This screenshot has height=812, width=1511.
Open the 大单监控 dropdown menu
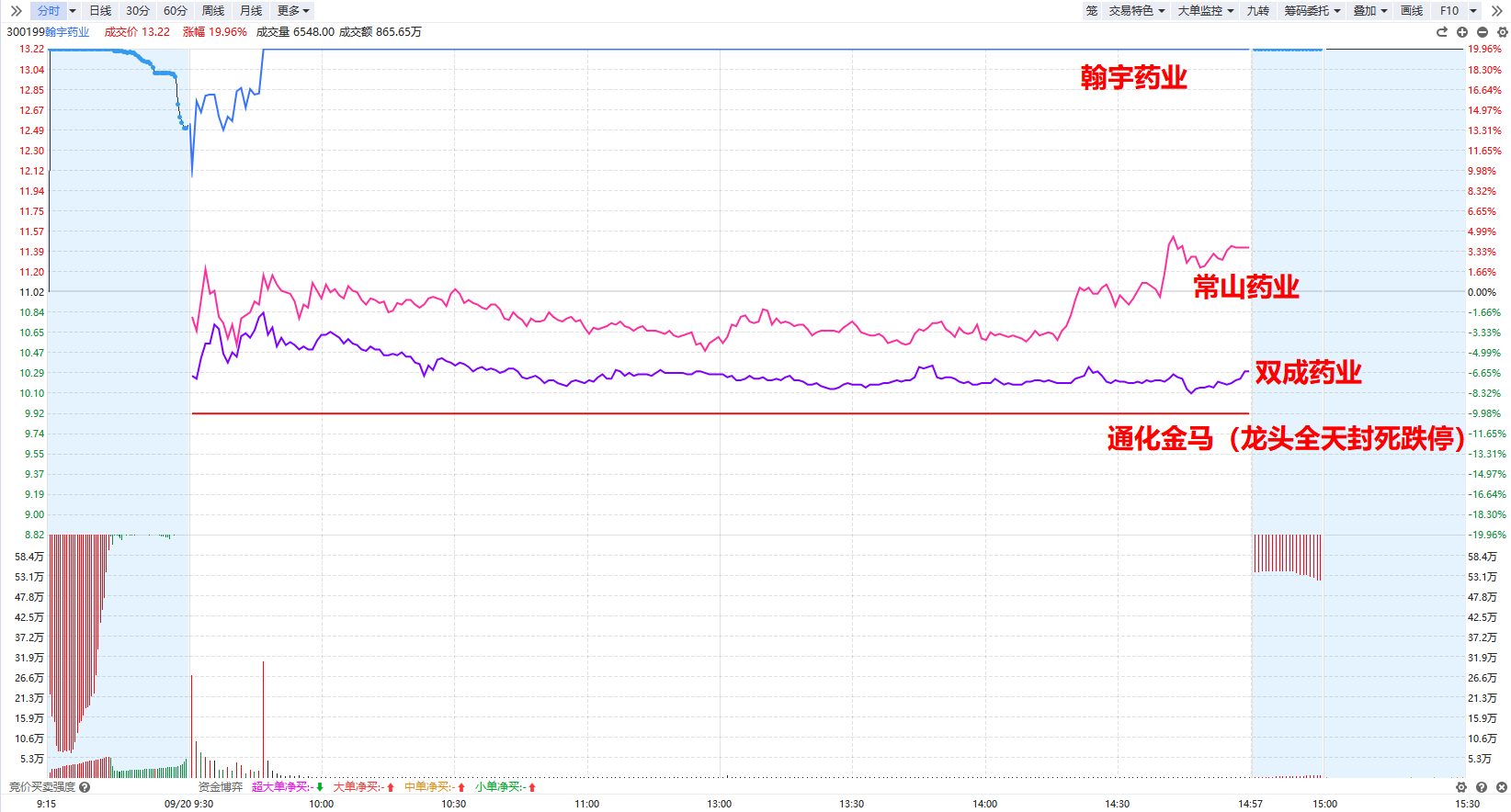[1206, 11]
